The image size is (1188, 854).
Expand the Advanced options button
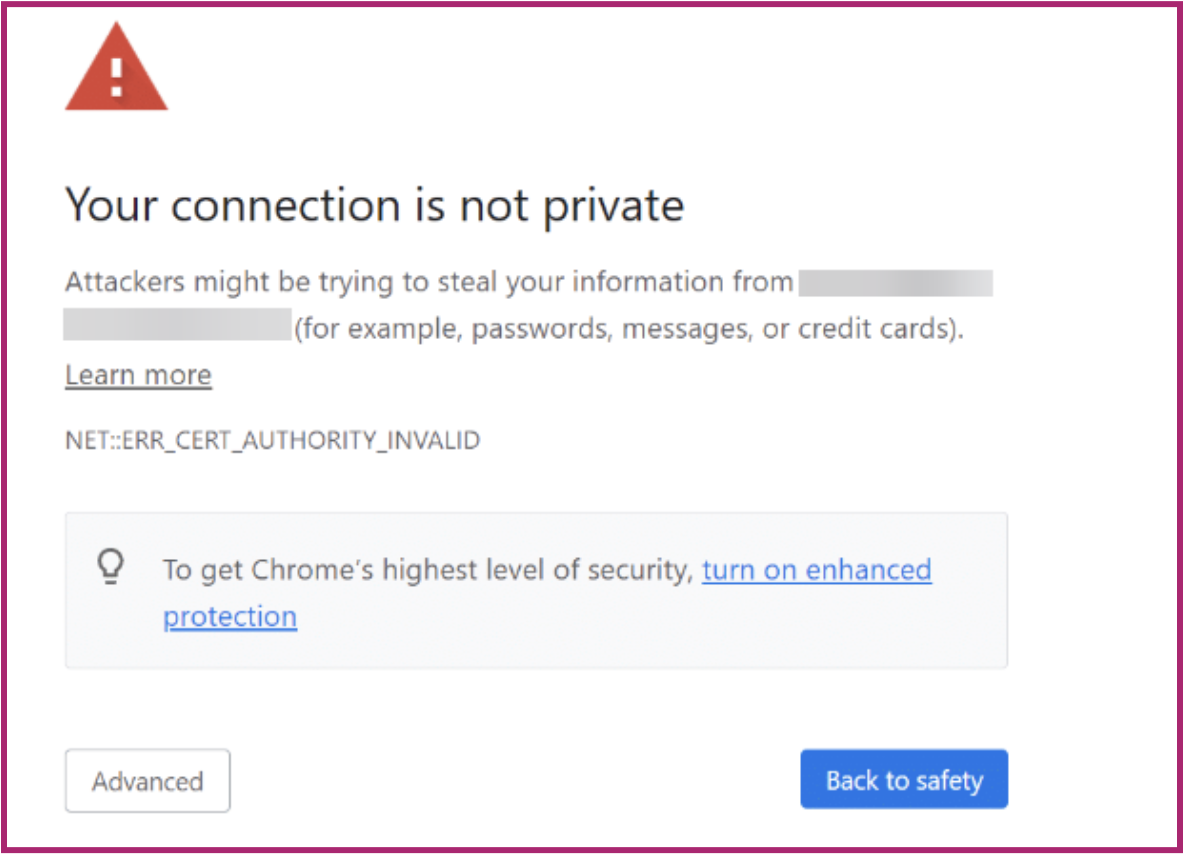[147, 781]
